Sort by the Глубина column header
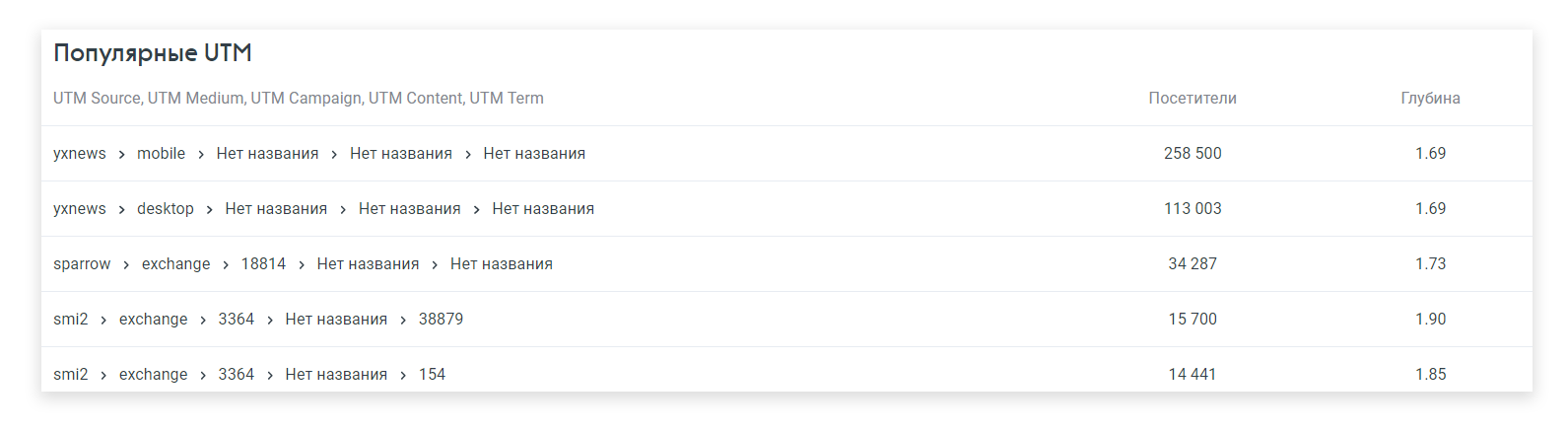The height and width of the screenshot is (433, 1568). pyautogui.click(x=1430, y=99)
